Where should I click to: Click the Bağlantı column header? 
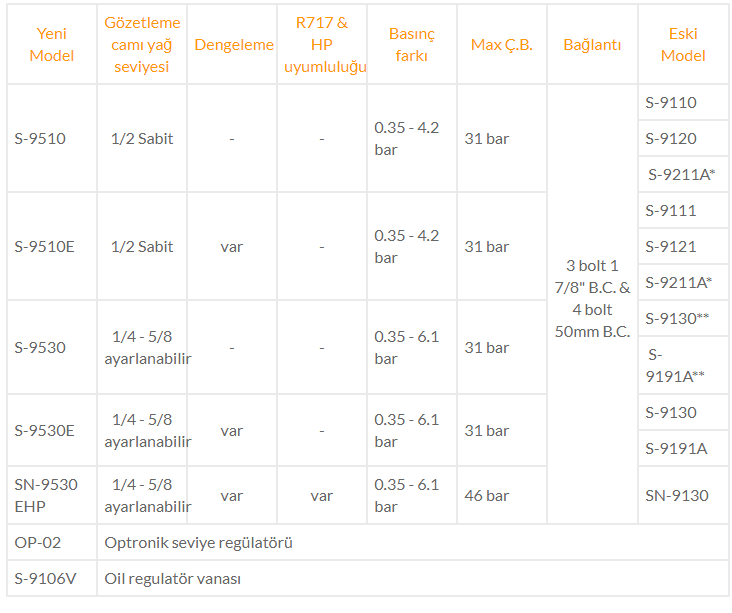[592, 44]
